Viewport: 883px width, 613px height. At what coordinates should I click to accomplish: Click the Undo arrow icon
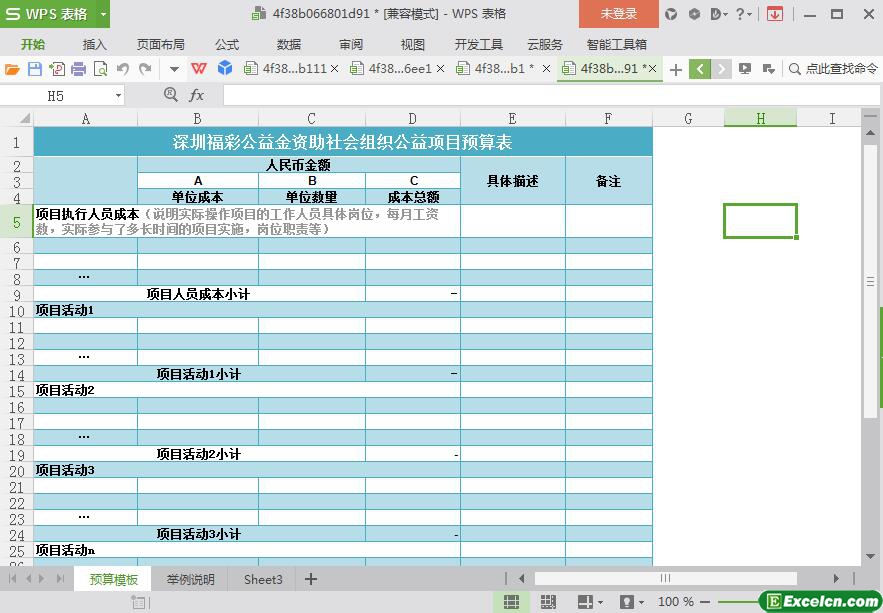coord(123,69)
